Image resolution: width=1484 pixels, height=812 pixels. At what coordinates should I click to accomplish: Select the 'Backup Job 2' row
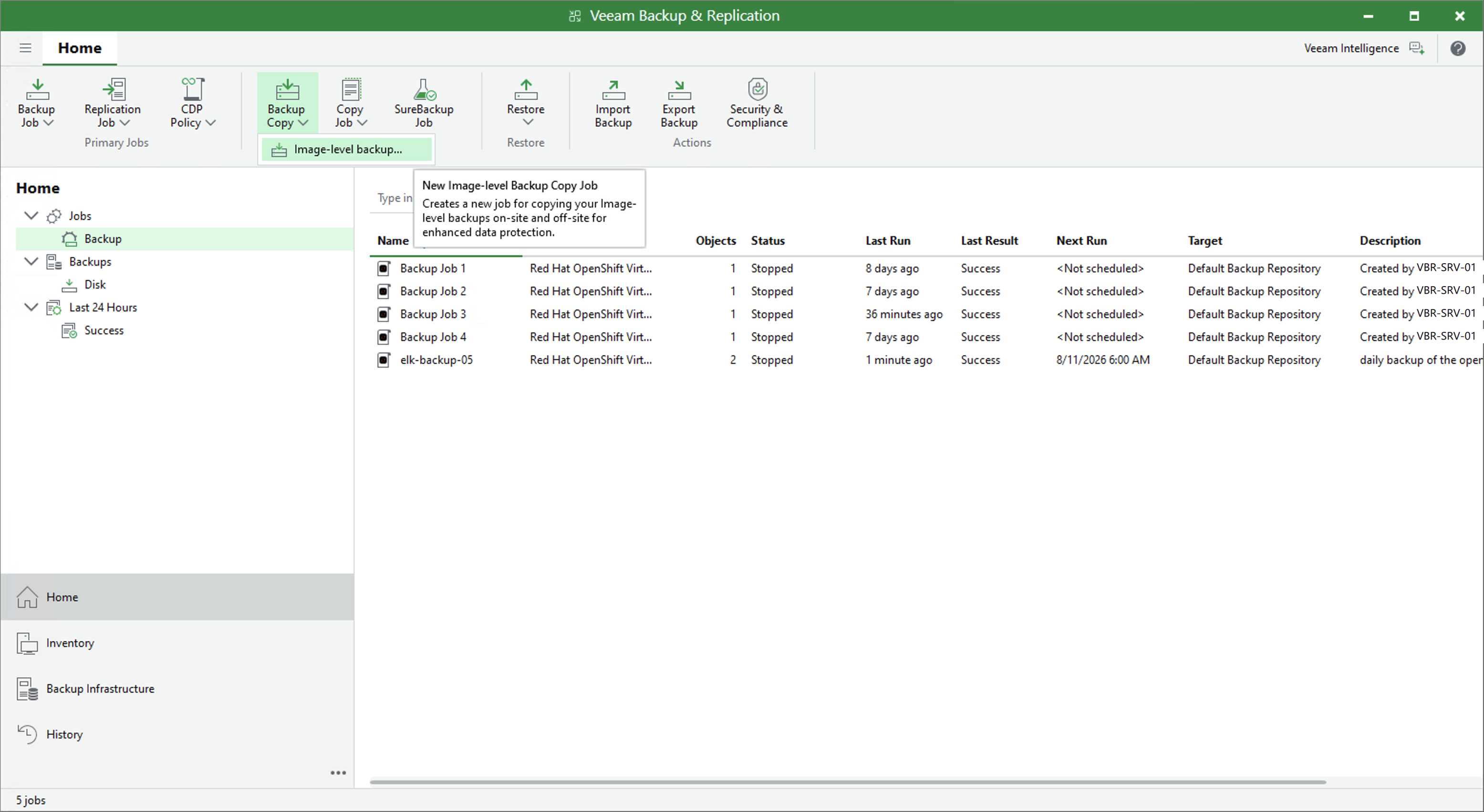pyautogui.click(x=926, y=291)
